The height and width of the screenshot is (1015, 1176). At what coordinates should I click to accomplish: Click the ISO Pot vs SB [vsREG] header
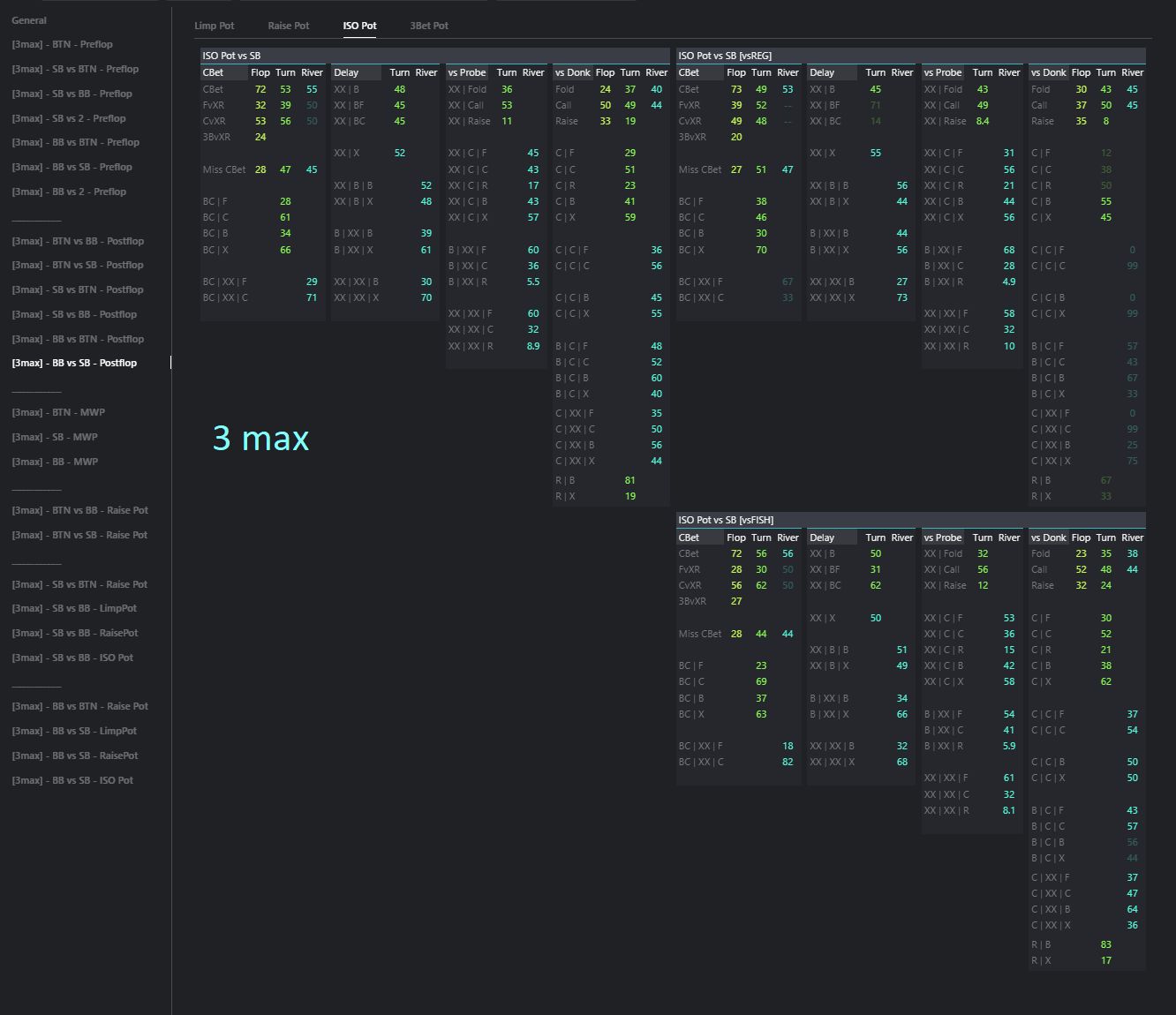pos(725,56)
